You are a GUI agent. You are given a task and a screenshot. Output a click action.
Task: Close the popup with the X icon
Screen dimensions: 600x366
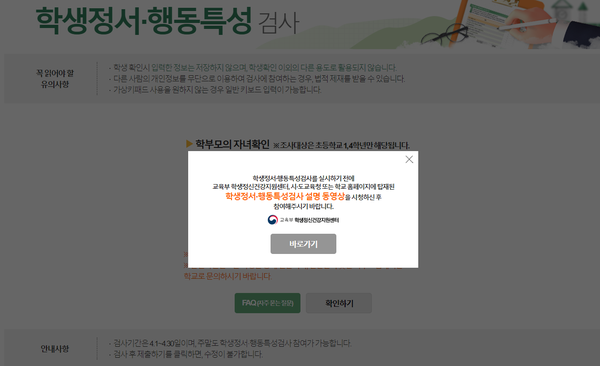(x=409, y=159)
